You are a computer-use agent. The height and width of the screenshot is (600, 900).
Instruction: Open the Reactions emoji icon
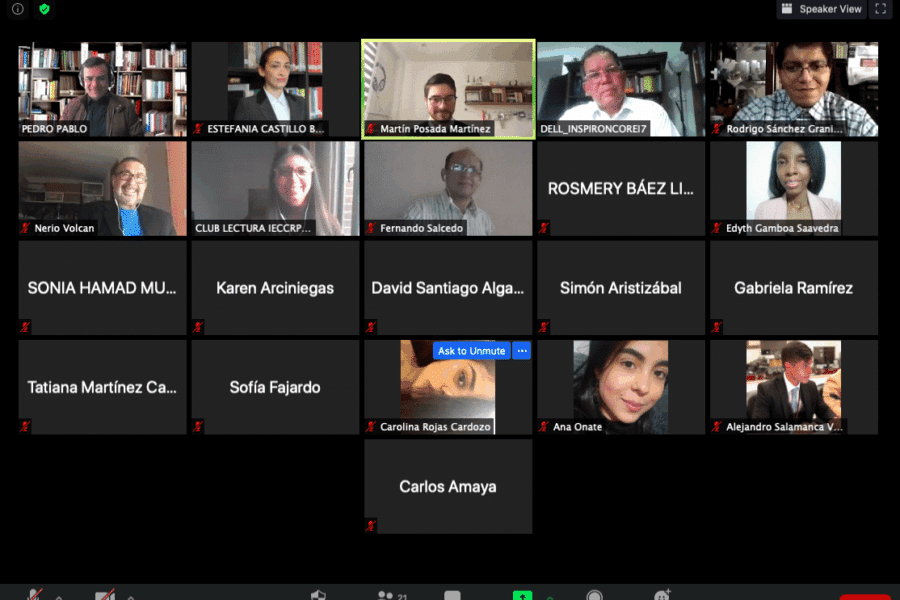tap(661, 596)
